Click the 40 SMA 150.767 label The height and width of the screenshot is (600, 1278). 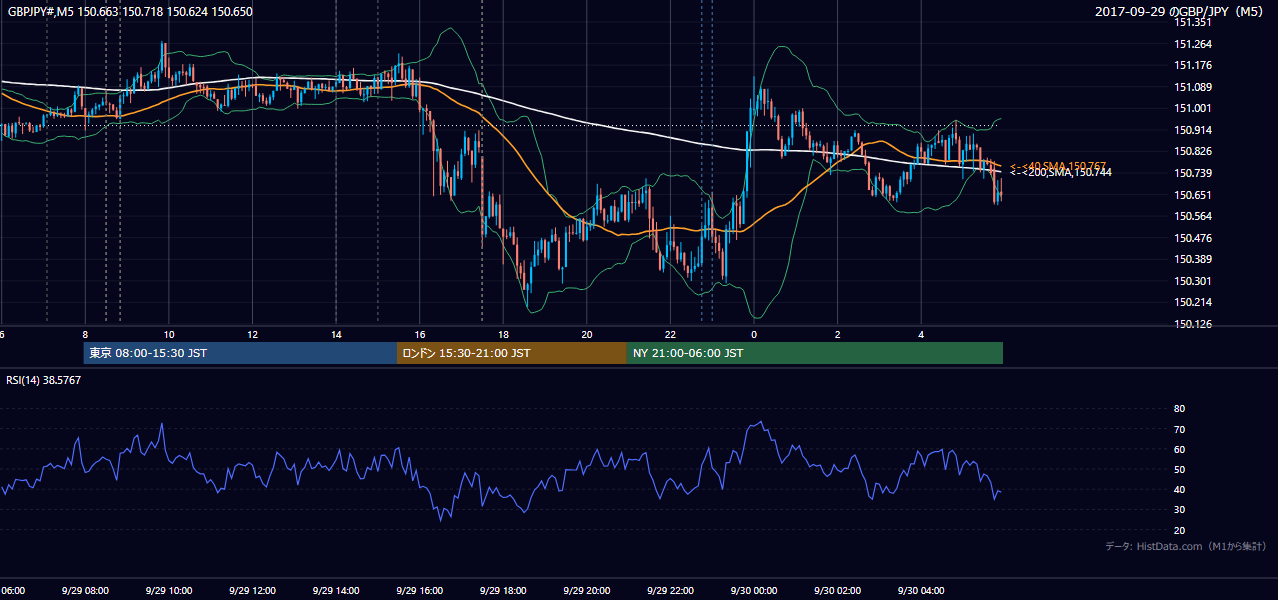[x=1058, y=166]
